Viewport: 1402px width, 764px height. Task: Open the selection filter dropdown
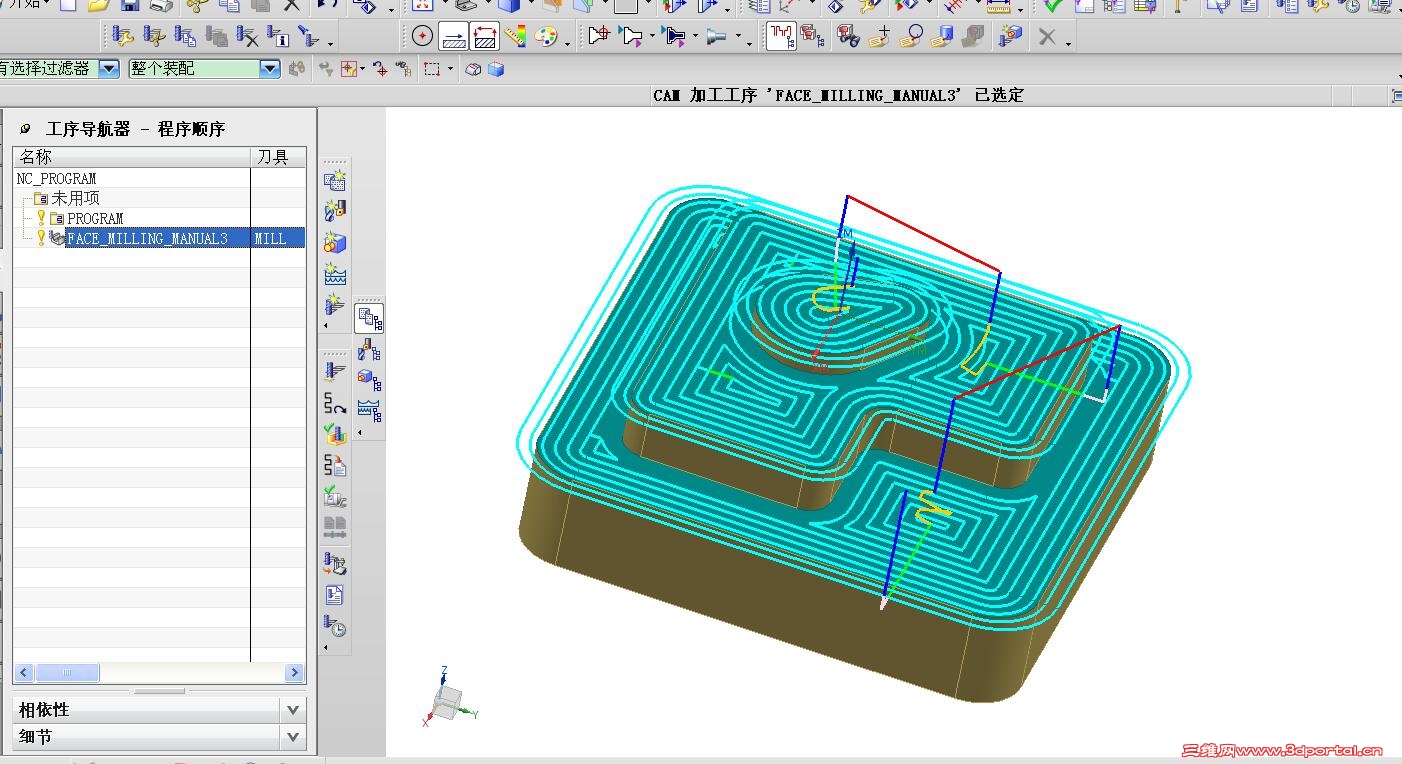pos(109,69)
